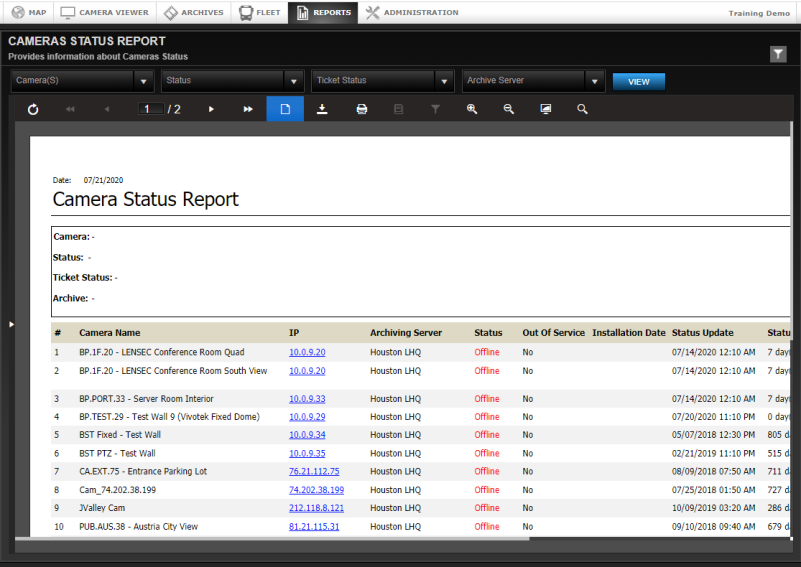
Task: Refresh the report with the reload icon
Action: tap(33, 109)
